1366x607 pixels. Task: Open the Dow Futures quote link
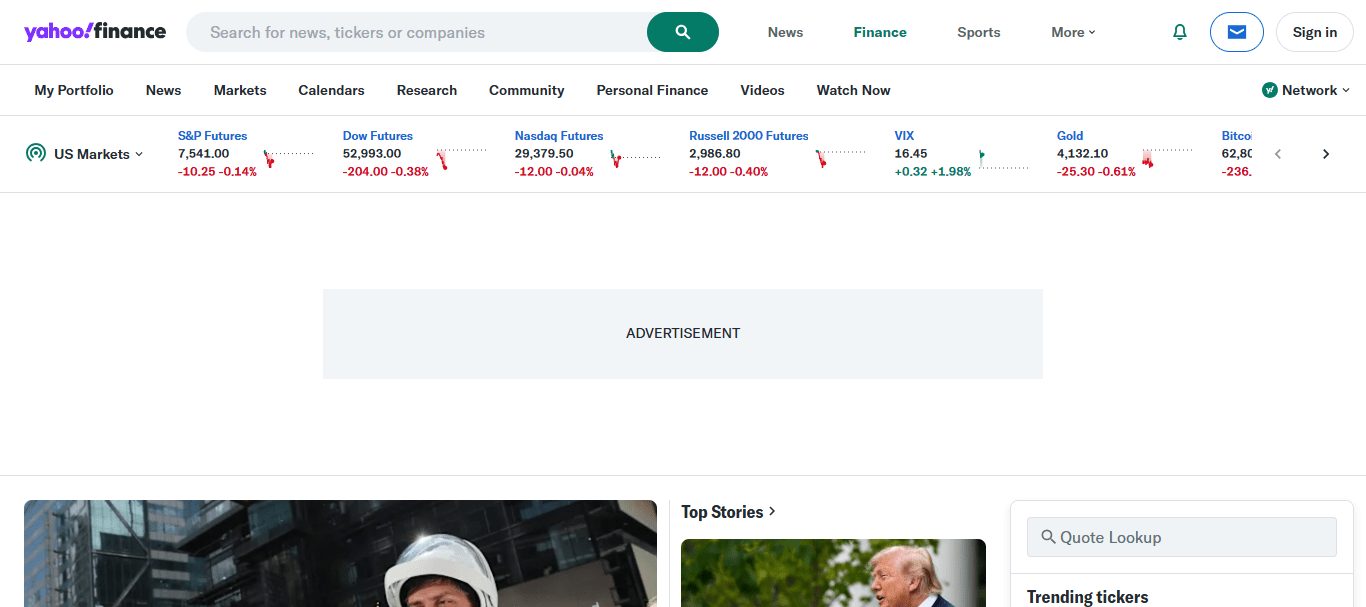click(x=377, y=136)
